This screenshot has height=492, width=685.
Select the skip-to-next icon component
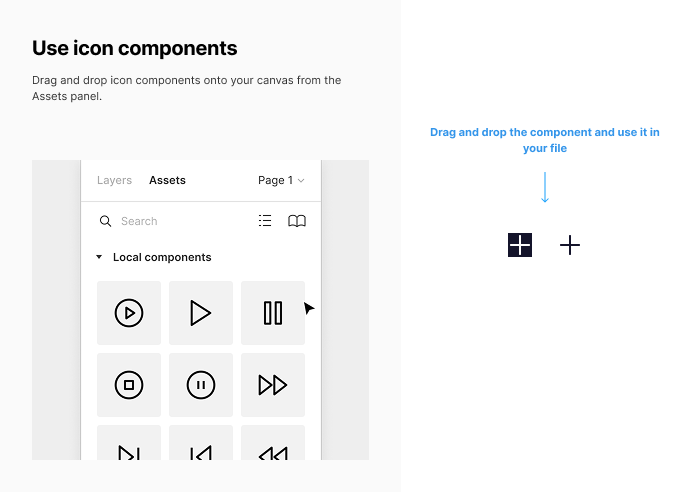(x=129, y=443)
